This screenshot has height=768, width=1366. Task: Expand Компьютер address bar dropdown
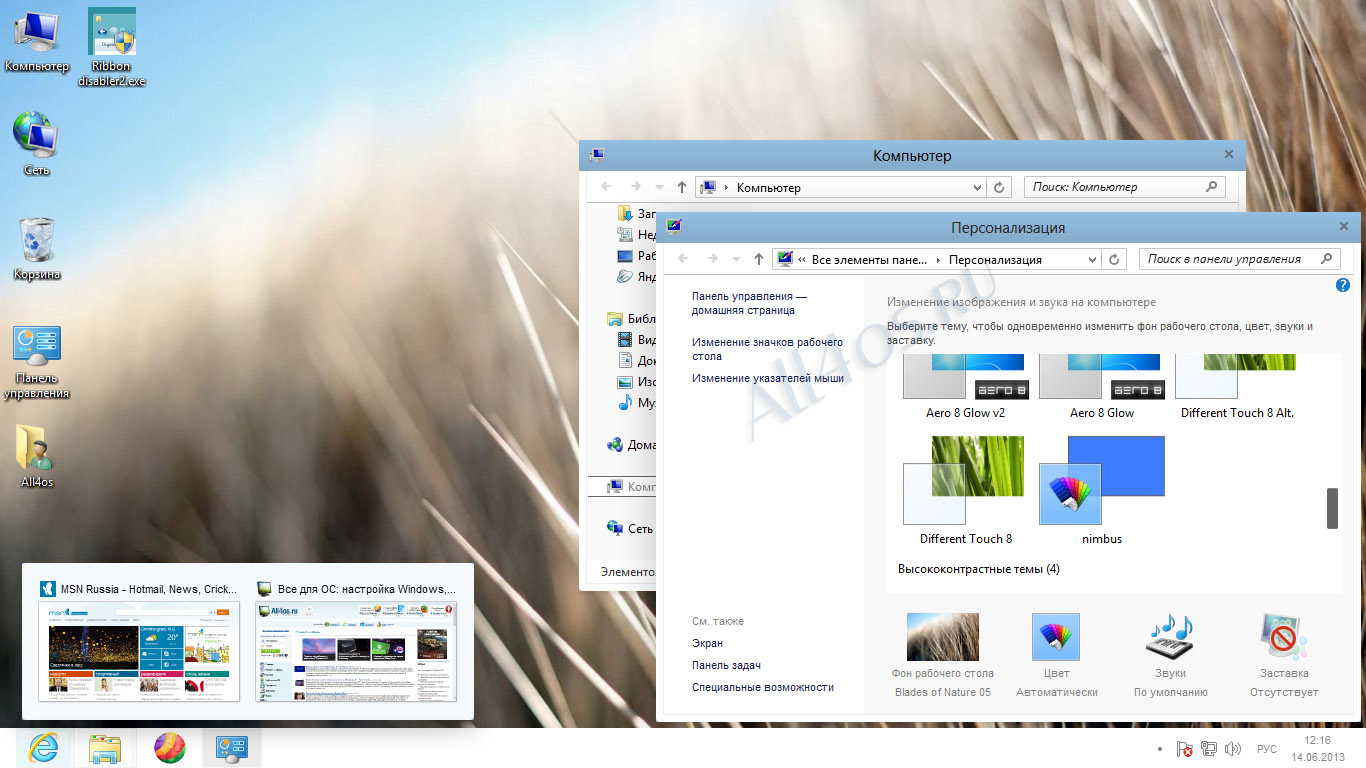pos(978,187)
